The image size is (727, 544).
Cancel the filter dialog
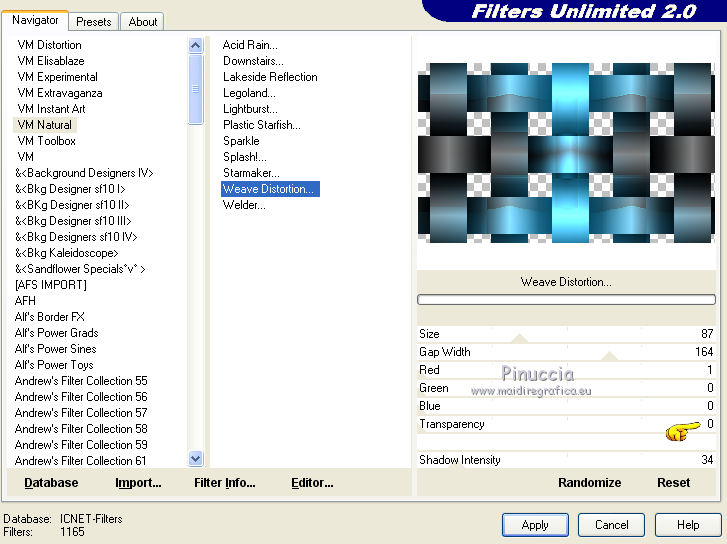click(611, 525)
